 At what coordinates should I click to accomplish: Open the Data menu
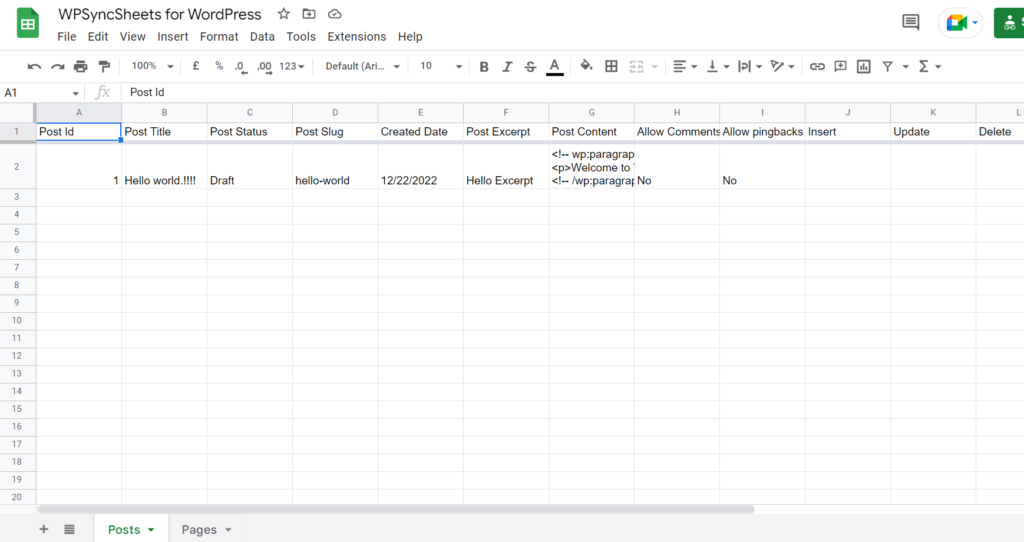pyautogui.click(x=262, y=37)
